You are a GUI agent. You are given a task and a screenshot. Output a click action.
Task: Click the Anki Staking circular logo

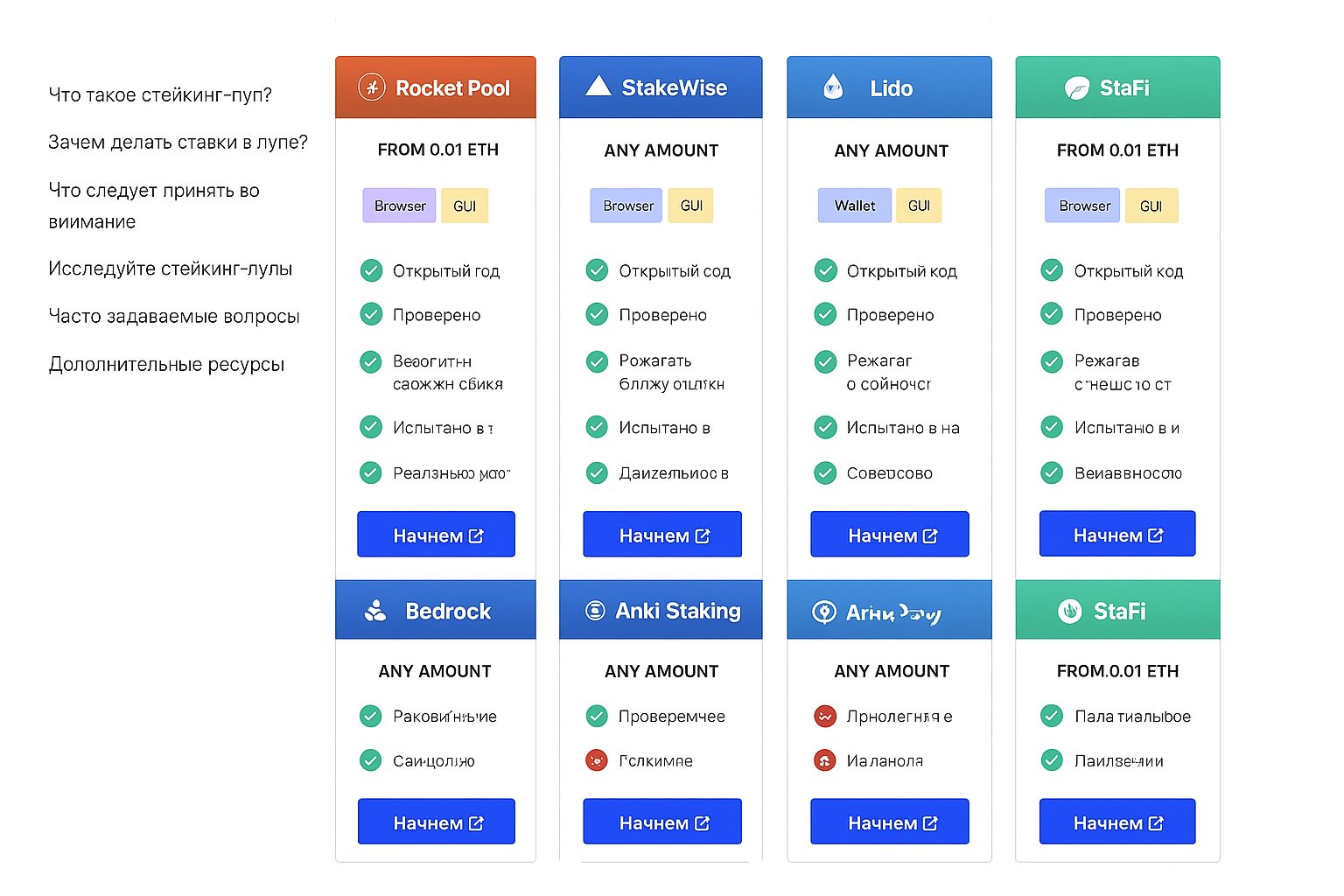click(596, 610)
